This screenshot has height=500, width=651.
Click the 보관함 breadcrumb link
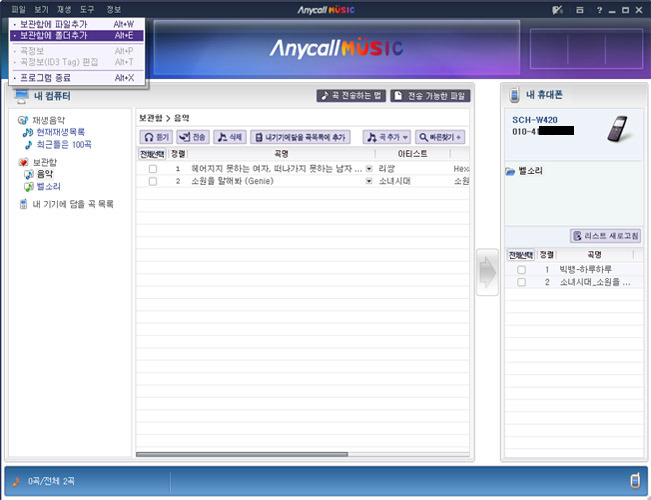pyautogui.click(x=150, y=118)
